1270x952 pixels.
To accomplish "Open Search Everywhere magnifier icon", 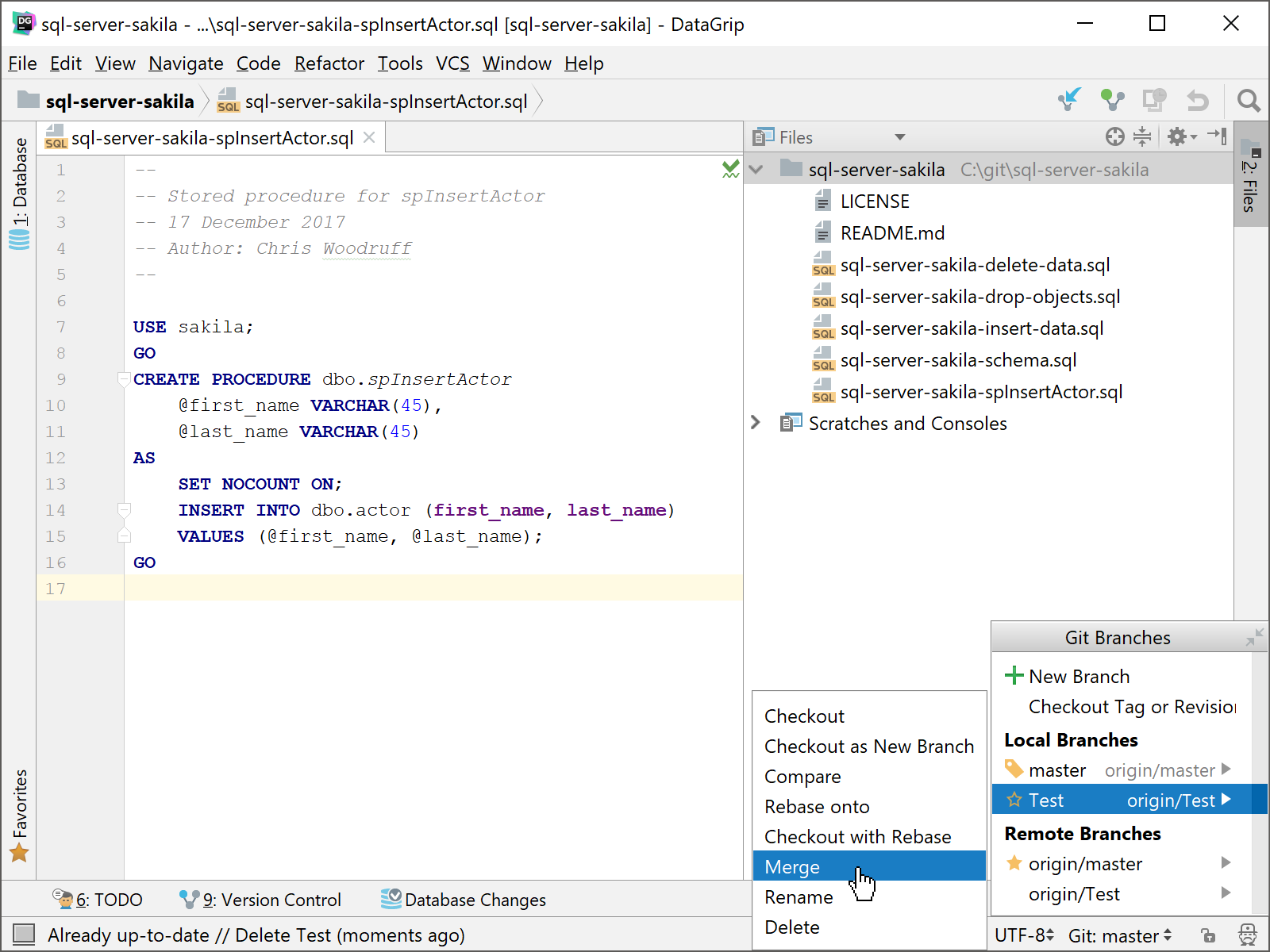I will tap(1248, 100).
